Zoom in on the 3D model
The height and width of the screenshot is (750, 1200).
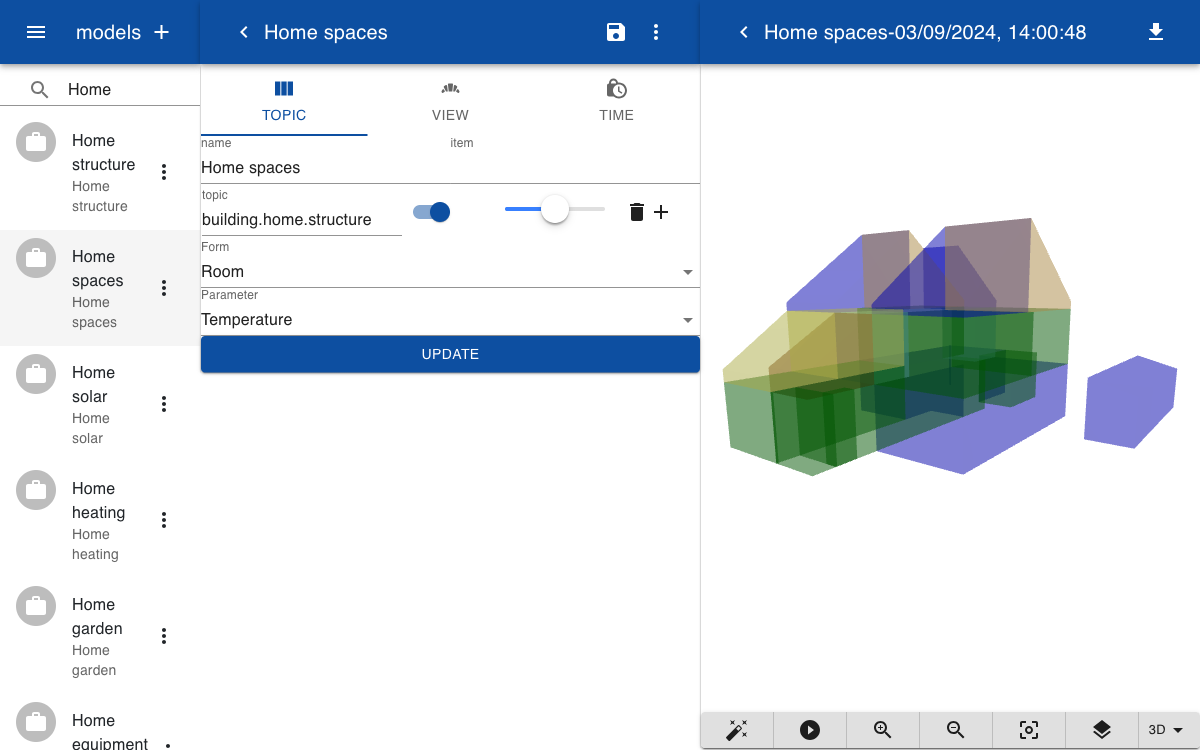coord(883,730)
